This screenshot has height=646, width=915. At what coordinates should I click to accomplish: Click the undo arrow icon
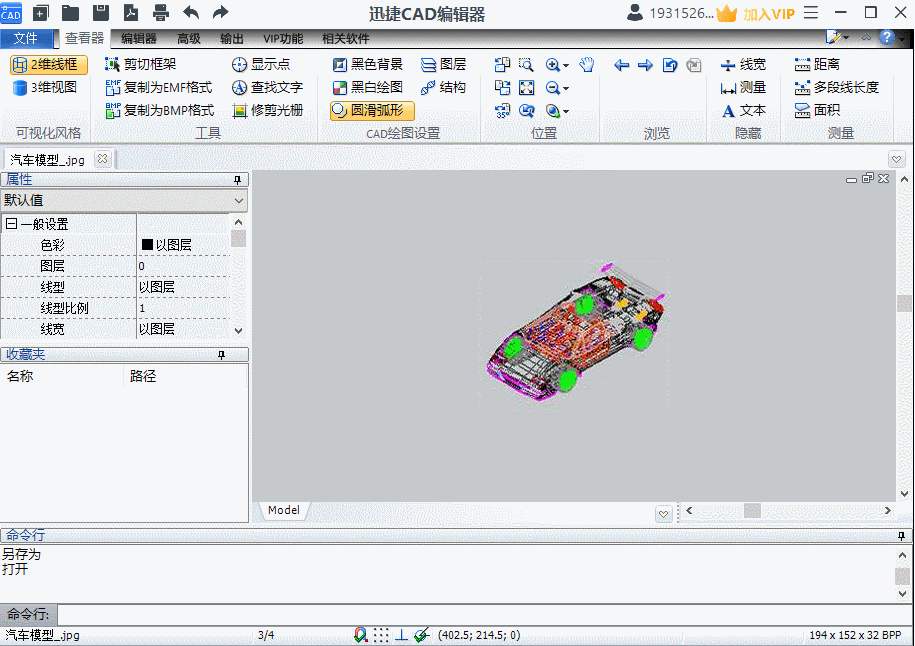(190, 13)
